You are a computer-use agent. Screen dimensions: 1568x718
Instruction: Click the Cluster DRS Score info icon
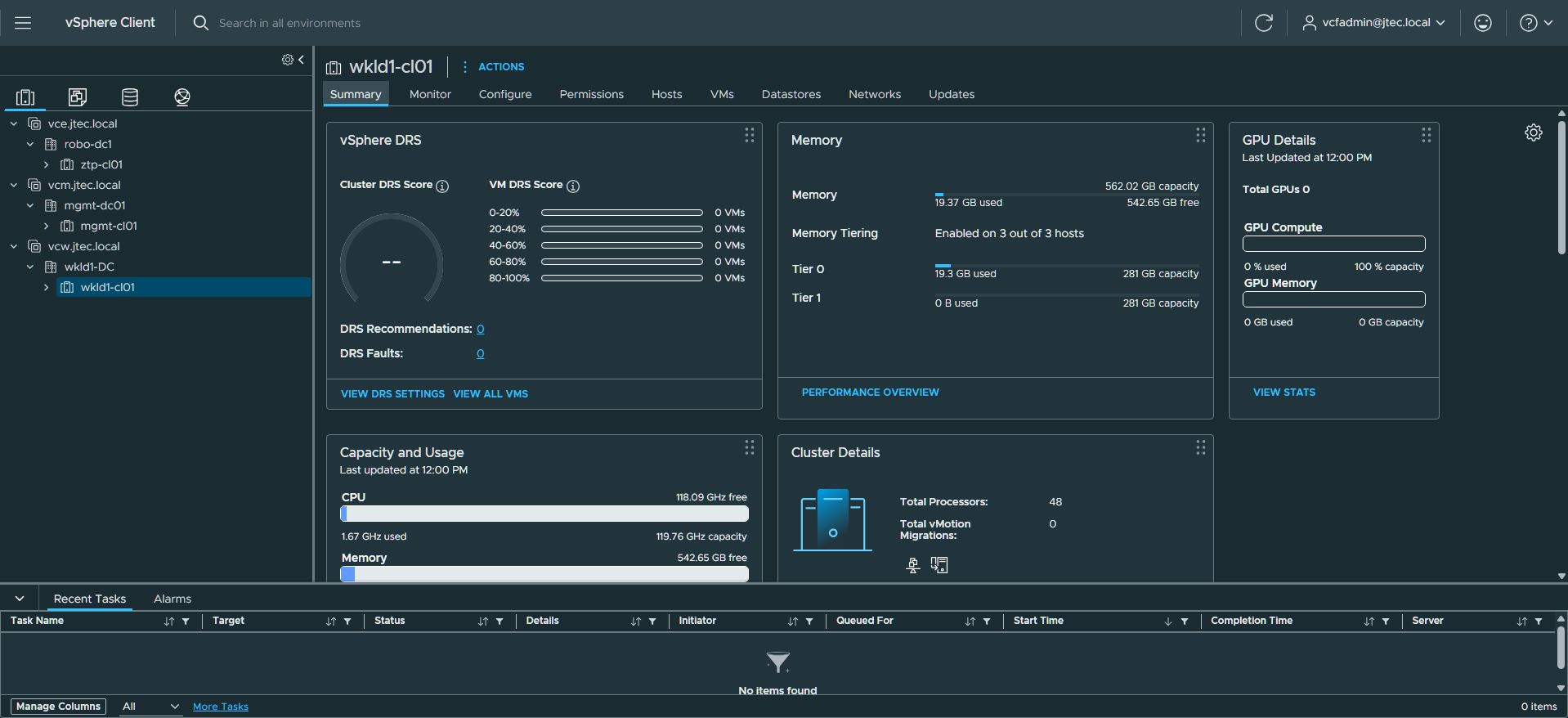442,186
